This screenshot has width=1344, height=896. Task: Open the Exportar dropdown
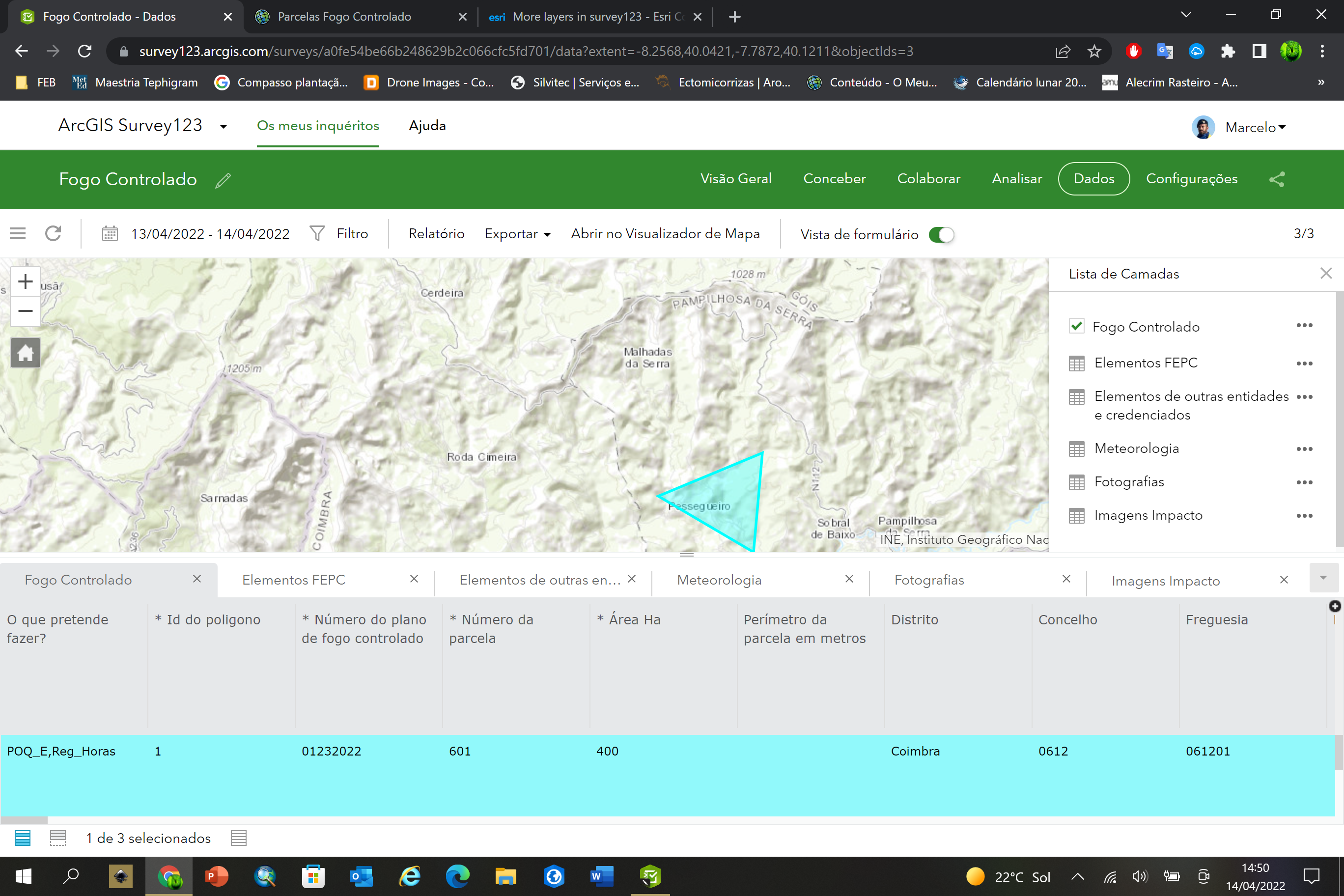click(x=517, y=234)
